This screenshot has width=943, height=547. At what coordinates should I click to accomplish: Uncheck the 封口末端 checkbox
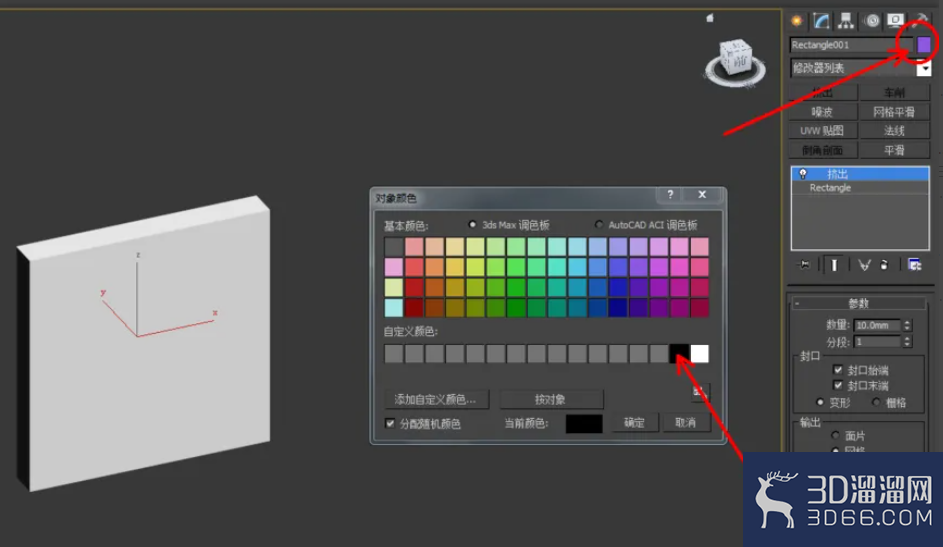(838, 385)
